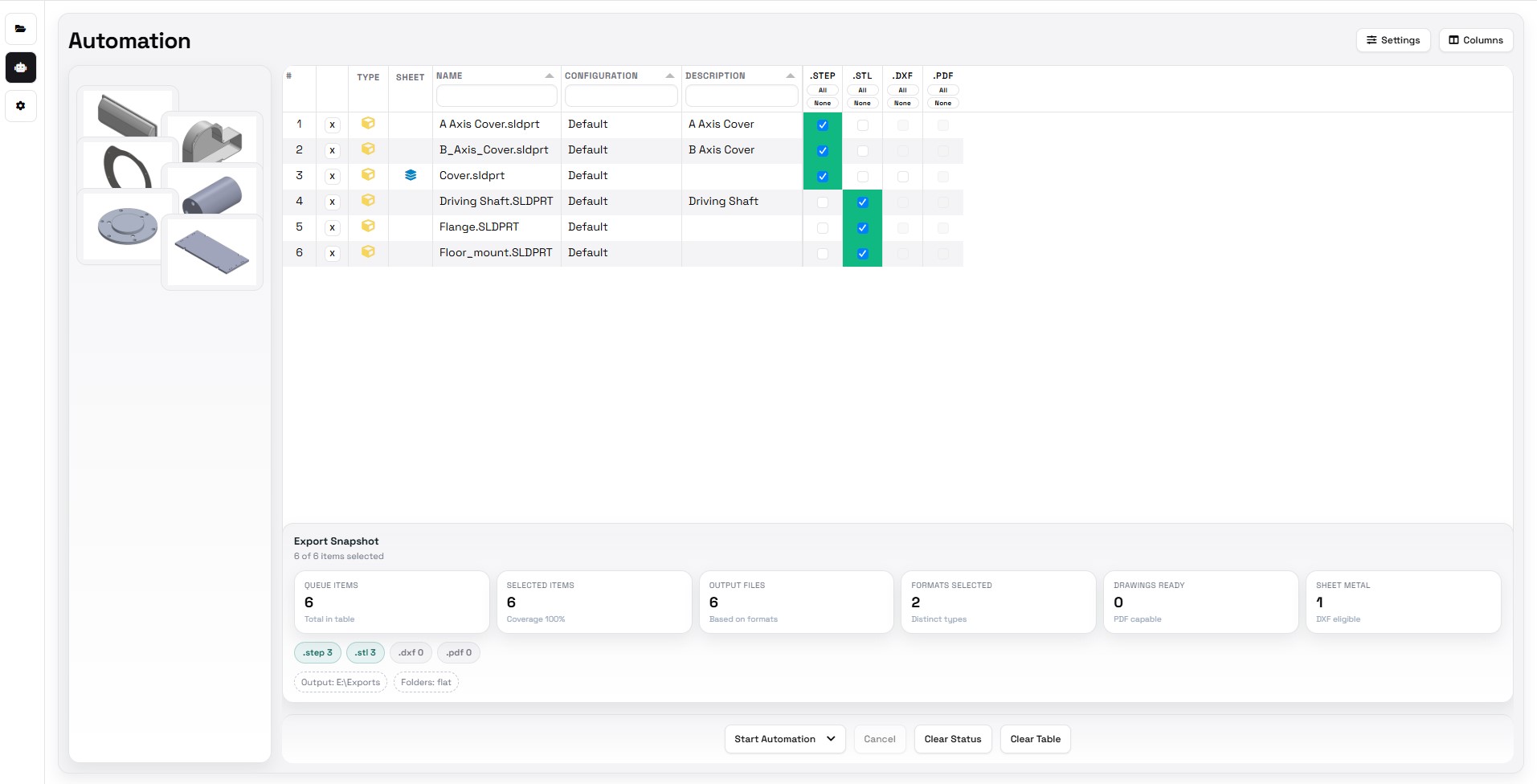Viewport: 1537px width, 784px height.
Task: Click part type icon for Cover.sldprt
Action: (x=368, y=175)
